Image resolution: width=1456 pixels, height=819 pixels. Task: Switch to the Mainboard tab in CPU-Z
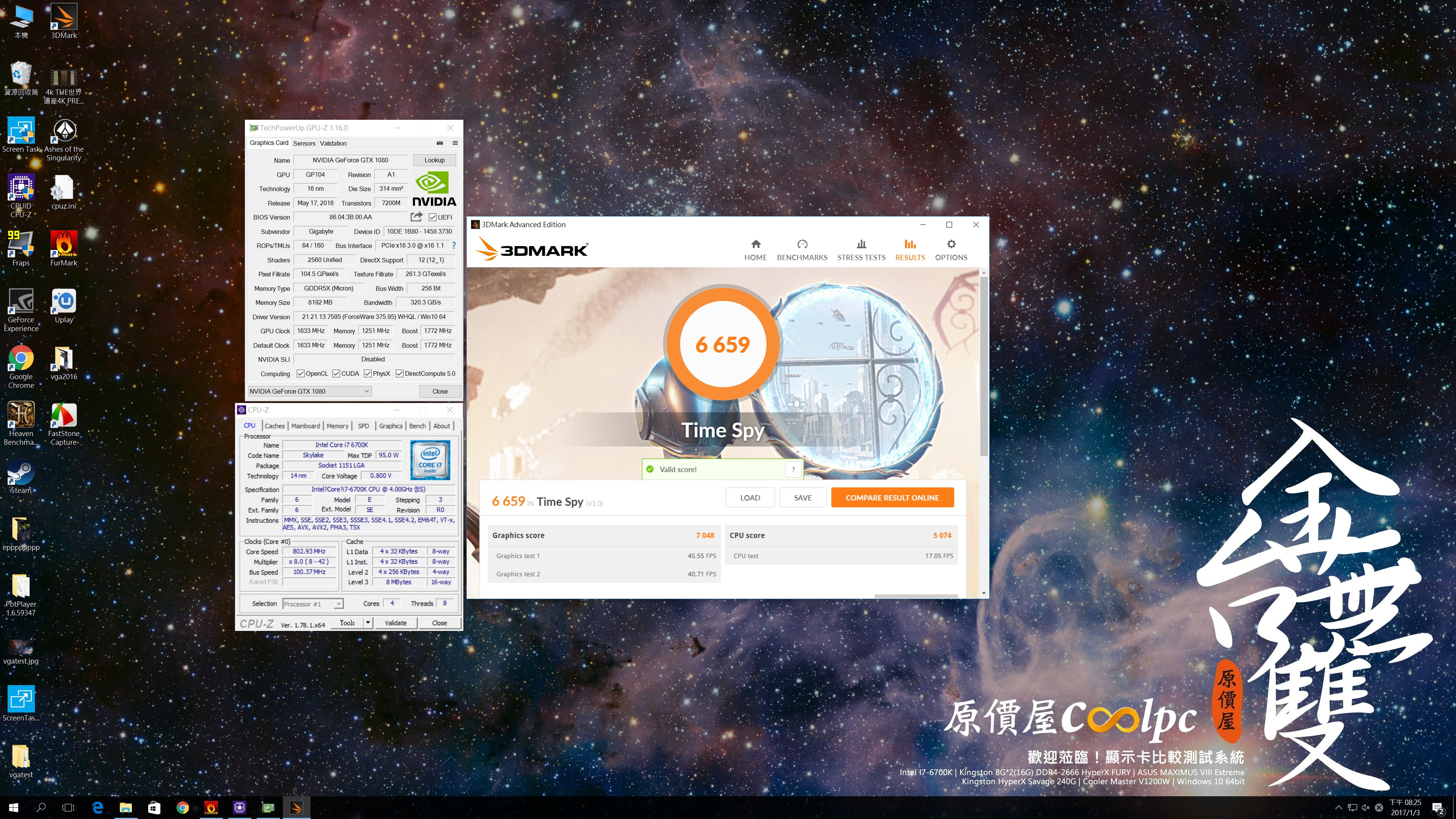(306, 425)
